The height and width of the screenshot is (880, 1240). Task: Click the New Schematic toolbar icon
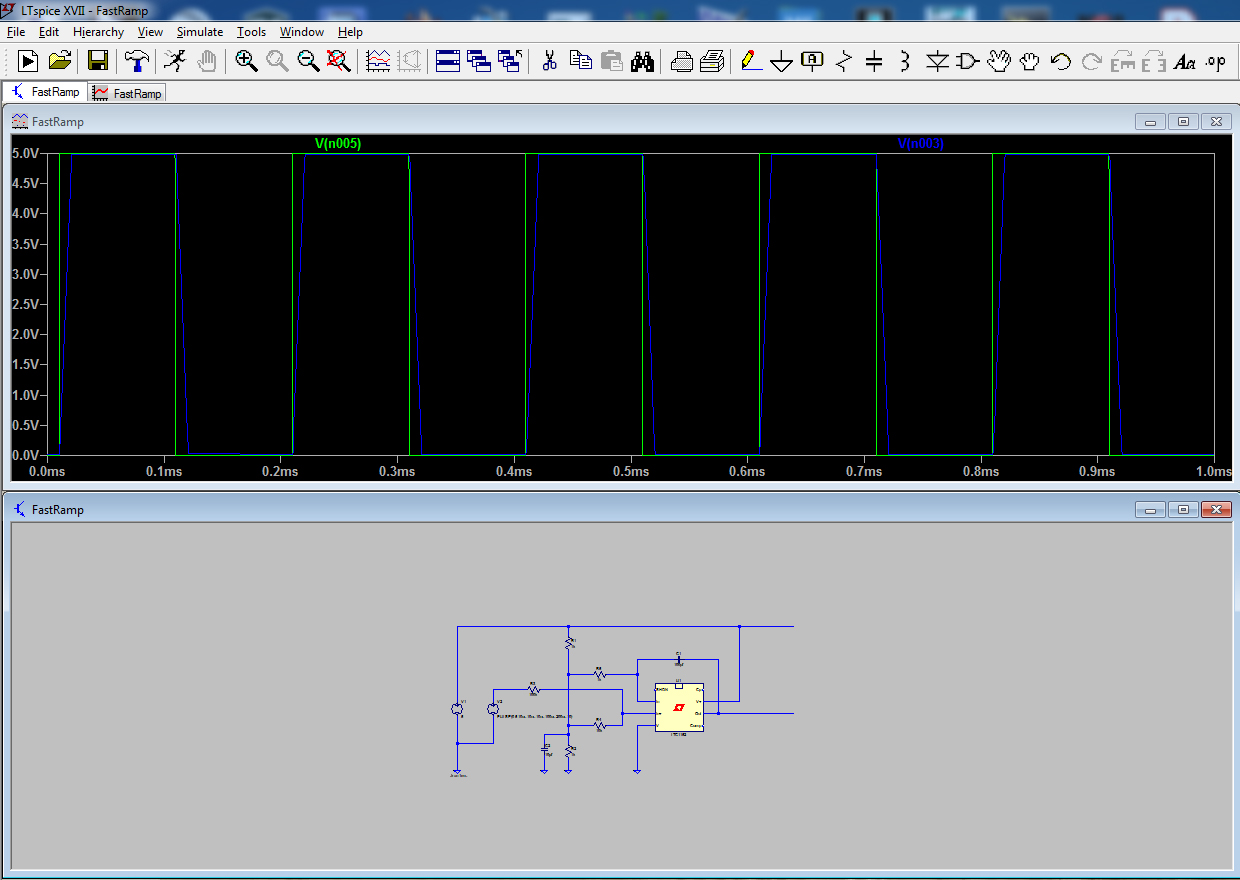pos(28,61)
